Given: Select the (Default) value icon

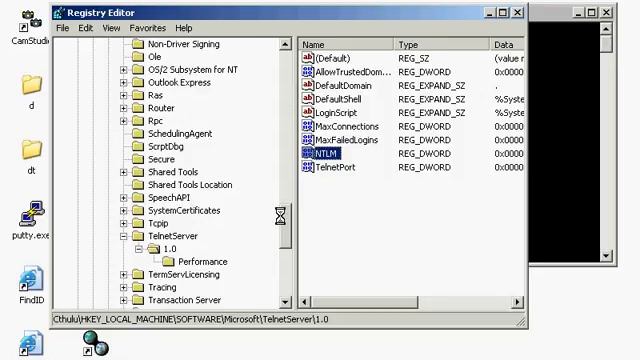Looking at the screenshot, I should point(307,58).
